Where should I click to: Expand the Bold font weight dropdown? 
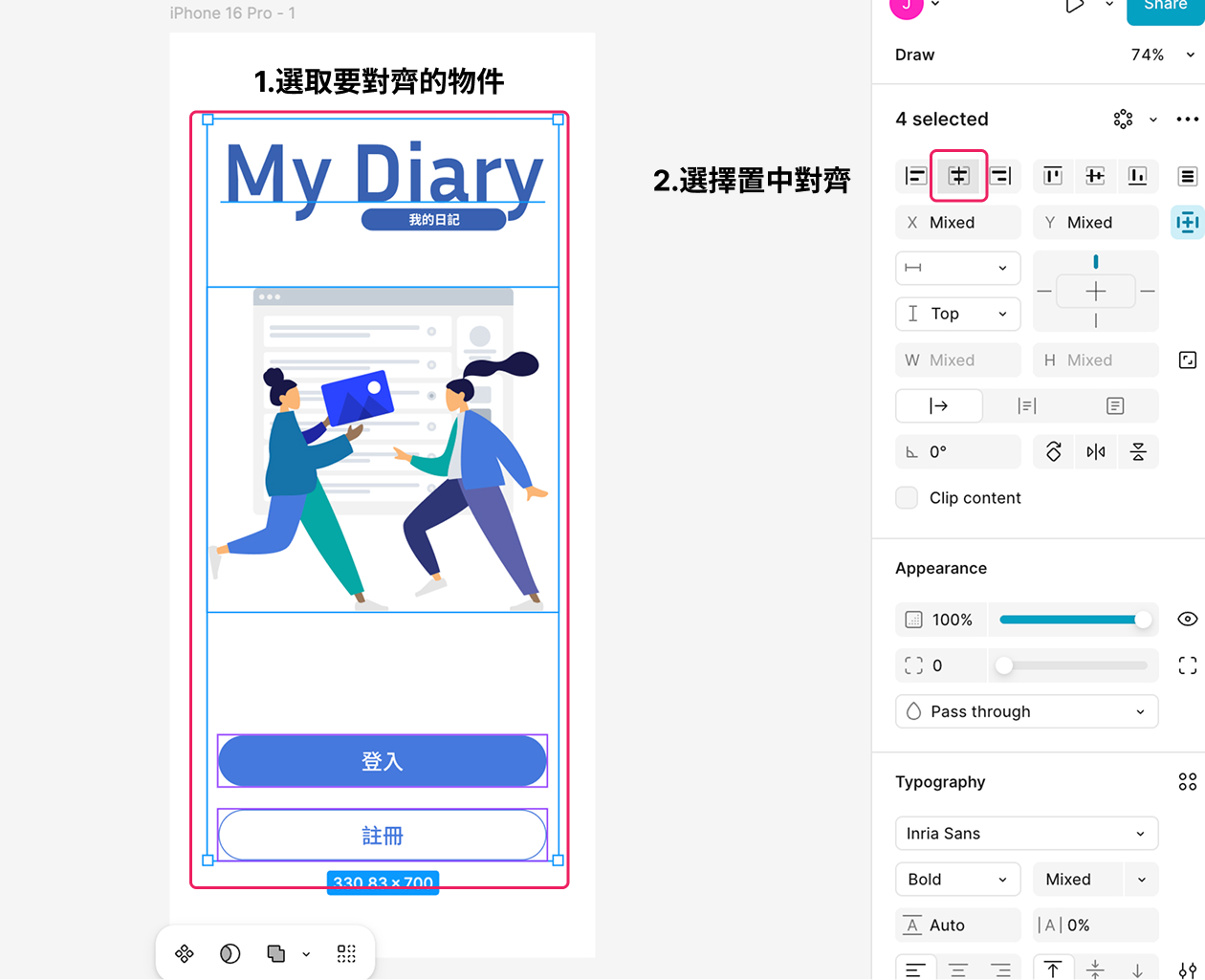957,880
